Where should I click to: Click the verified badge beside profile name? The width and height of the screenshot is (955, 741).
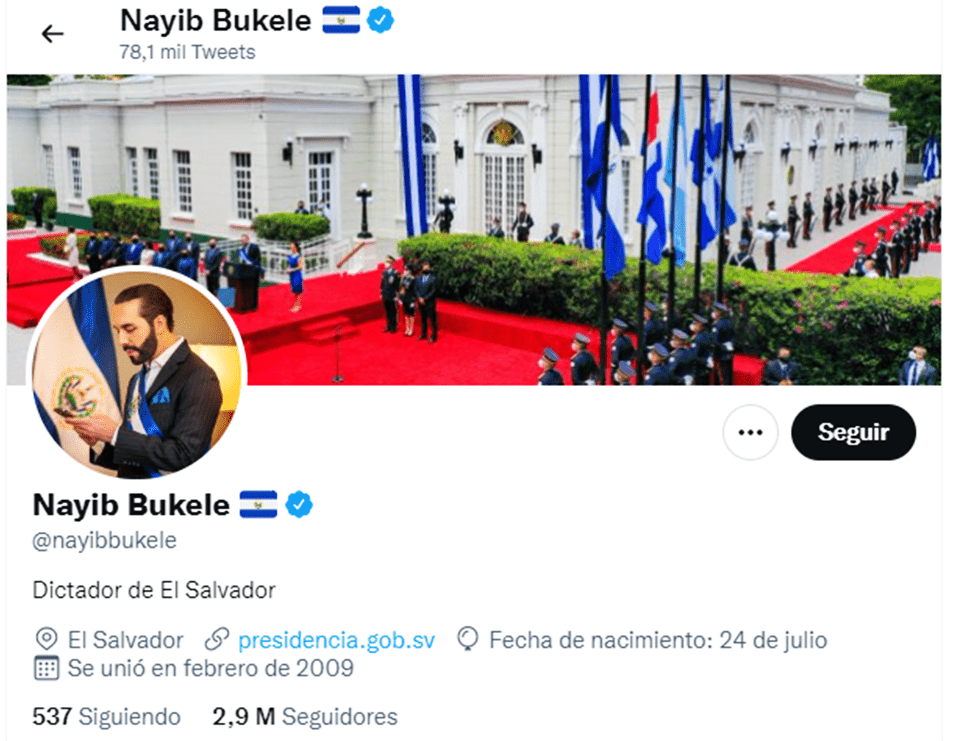point(299,504)
